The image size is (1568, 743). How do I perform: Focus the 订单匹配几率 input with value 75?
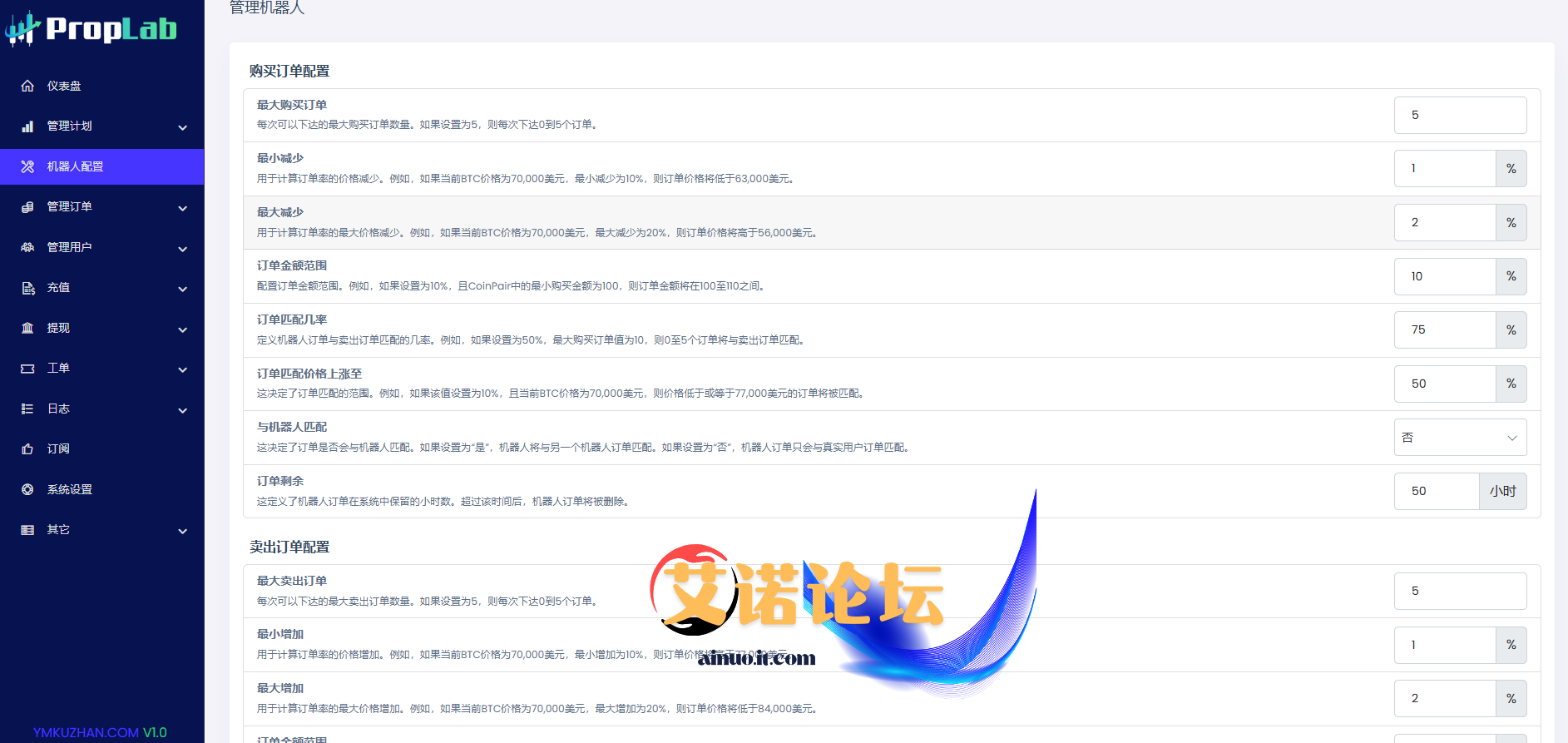[1445, 330]
